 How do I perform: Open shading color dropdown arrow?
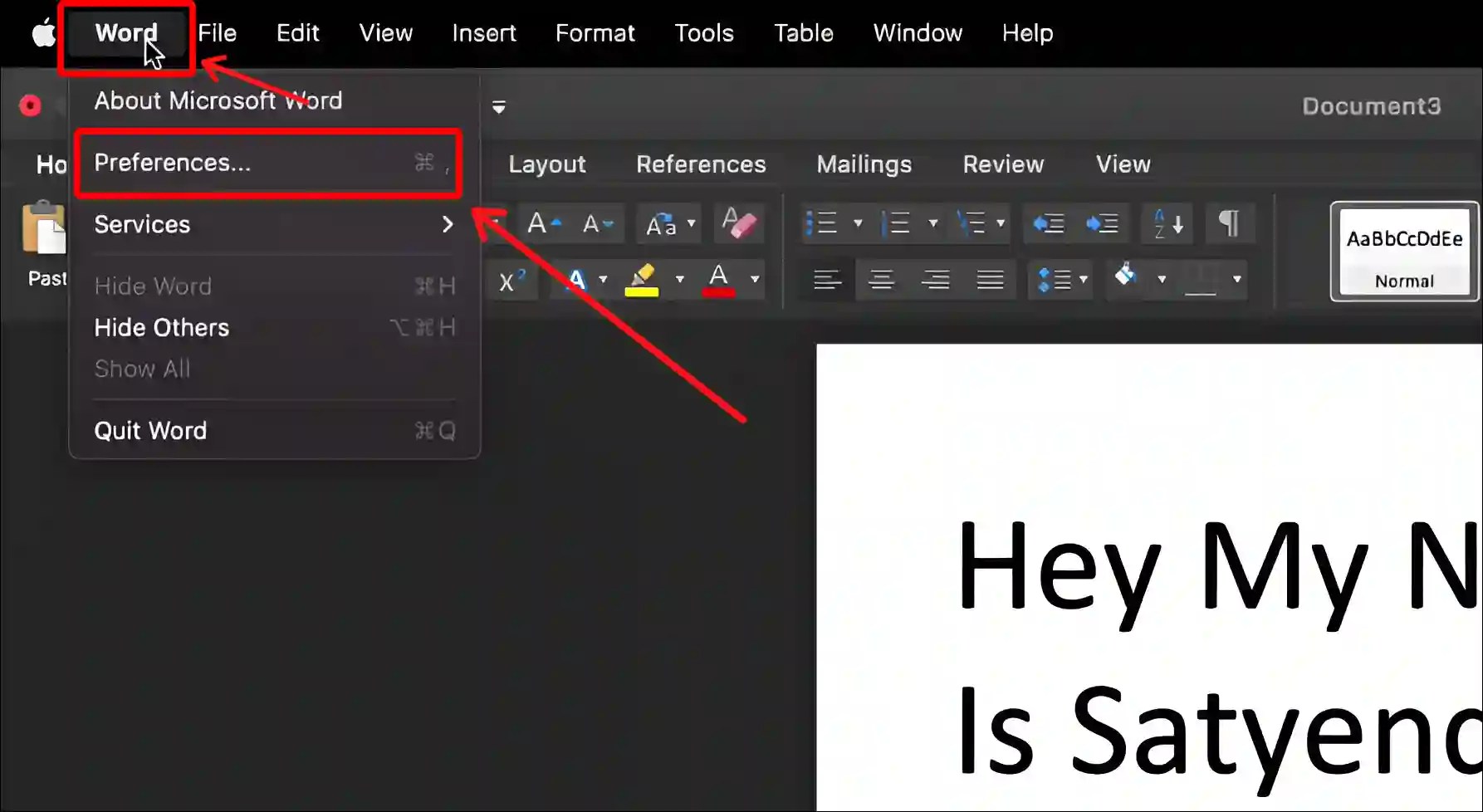point(1162,280)
